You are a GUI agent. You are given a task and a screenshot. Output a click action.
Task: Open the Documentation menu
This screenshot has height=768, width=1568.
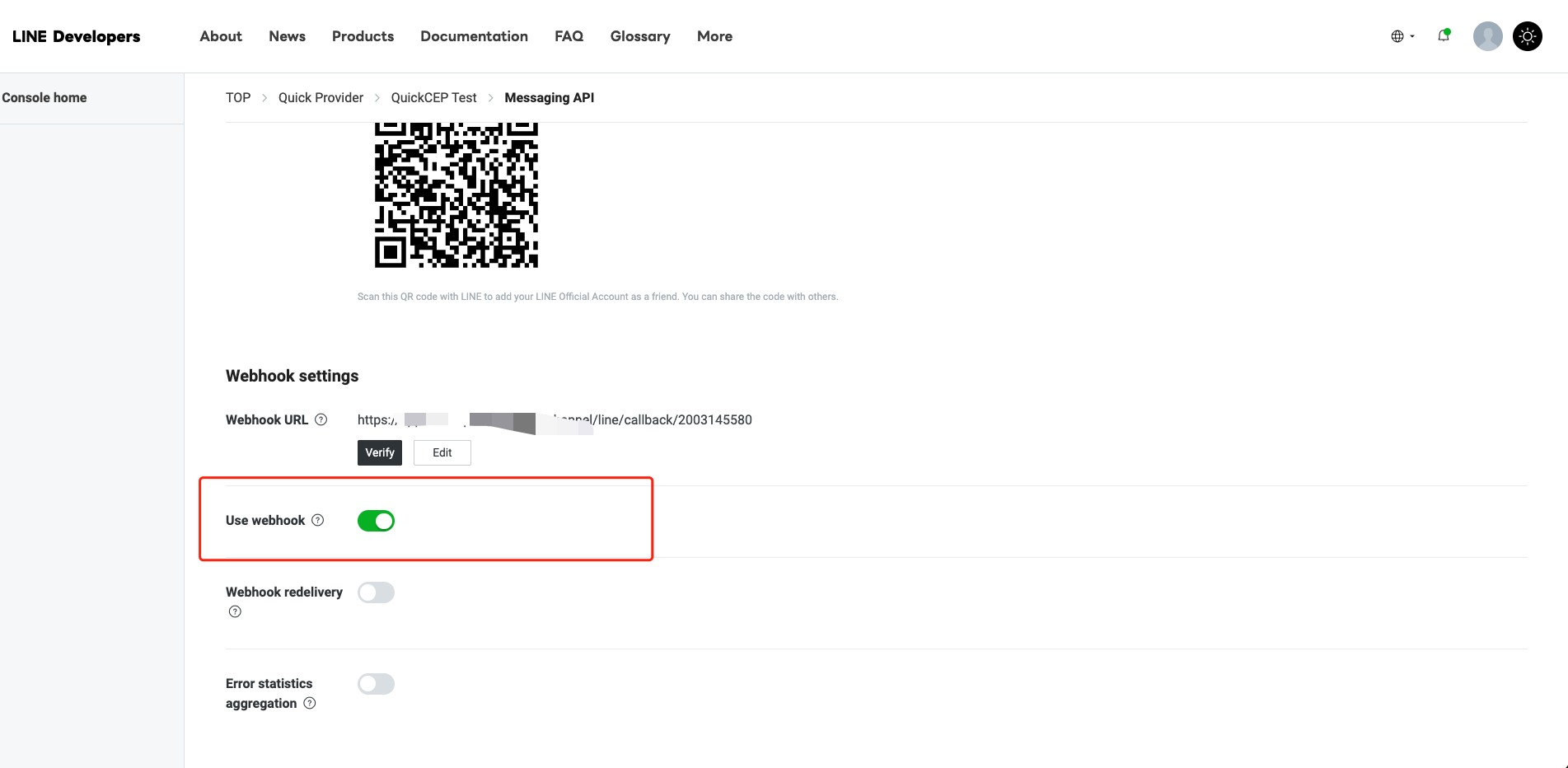click(x=474, y=36)
